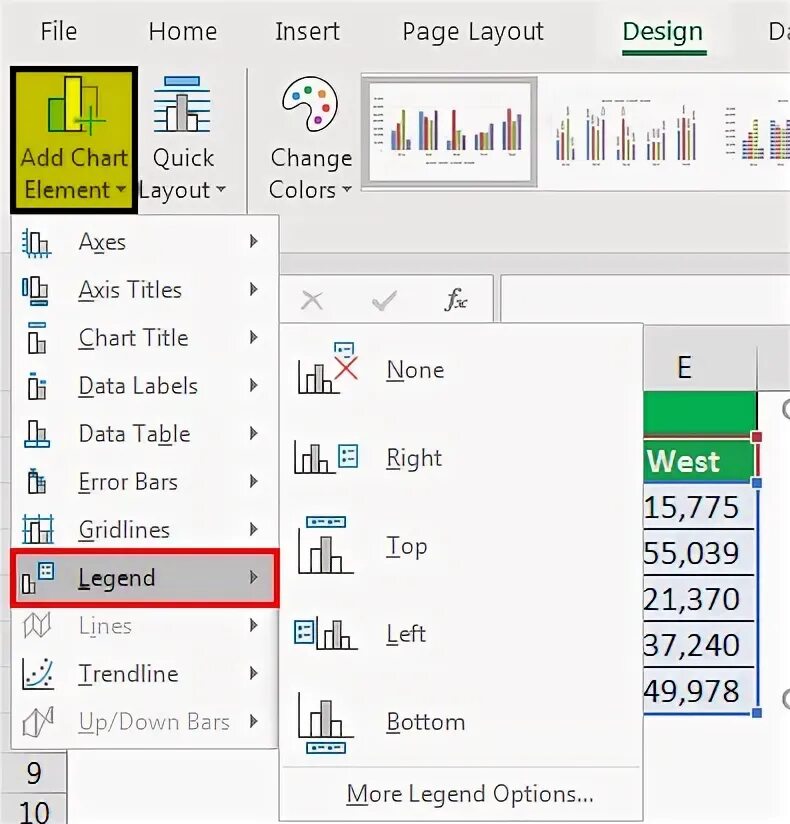Click the Error Bars menu icon

(36, 481)
